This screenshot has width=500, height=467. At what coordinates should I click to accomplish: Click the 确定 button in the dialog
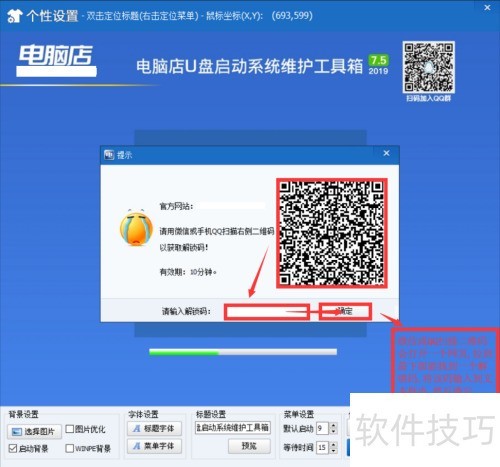point(345,311)
